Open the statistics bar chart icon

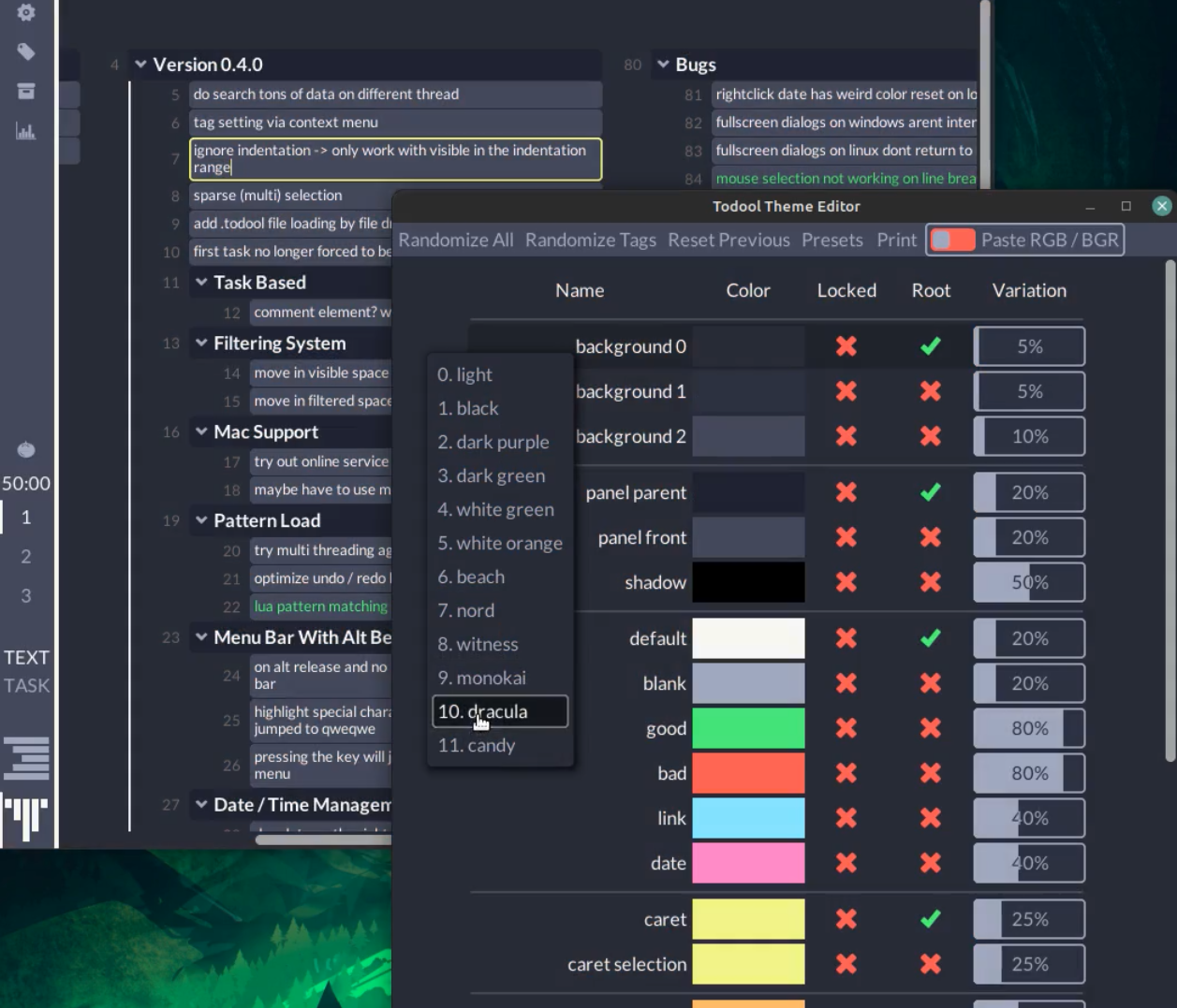click(x=26, y=130)
